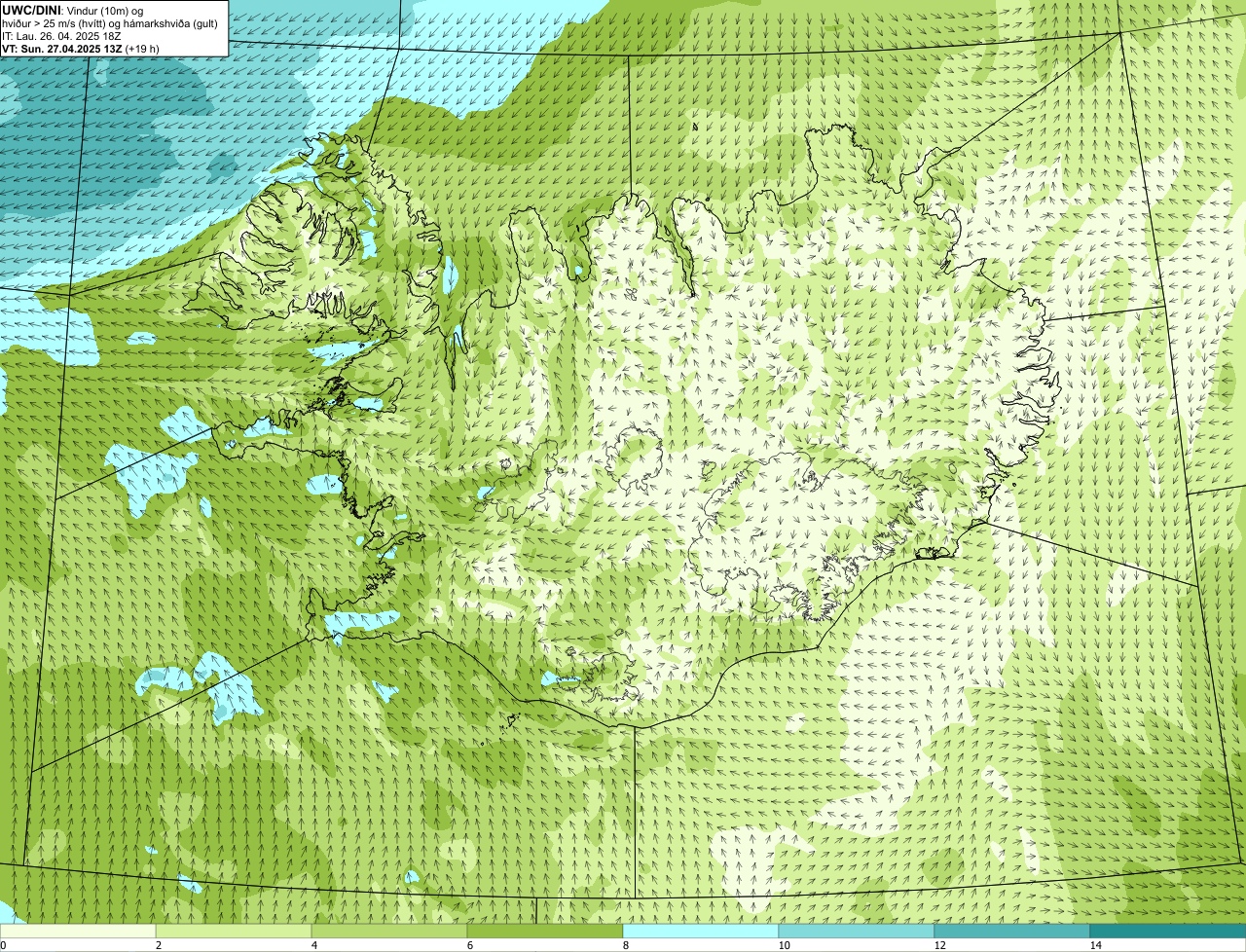1246x952 pixels.
Task: Click the colorbar label "12"
Action: point(939,945)
